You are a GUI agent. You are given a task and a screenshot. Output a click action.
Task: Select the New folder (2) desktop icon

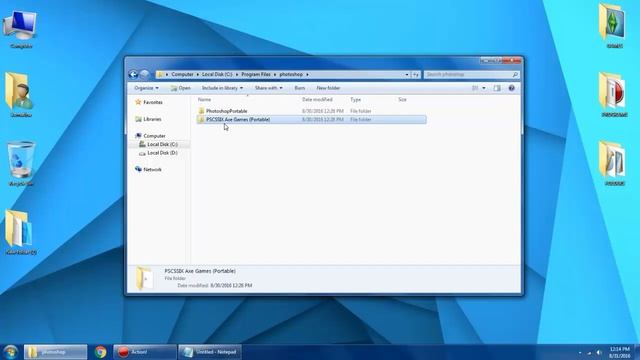pyautogui.click(x=20, y=233)
